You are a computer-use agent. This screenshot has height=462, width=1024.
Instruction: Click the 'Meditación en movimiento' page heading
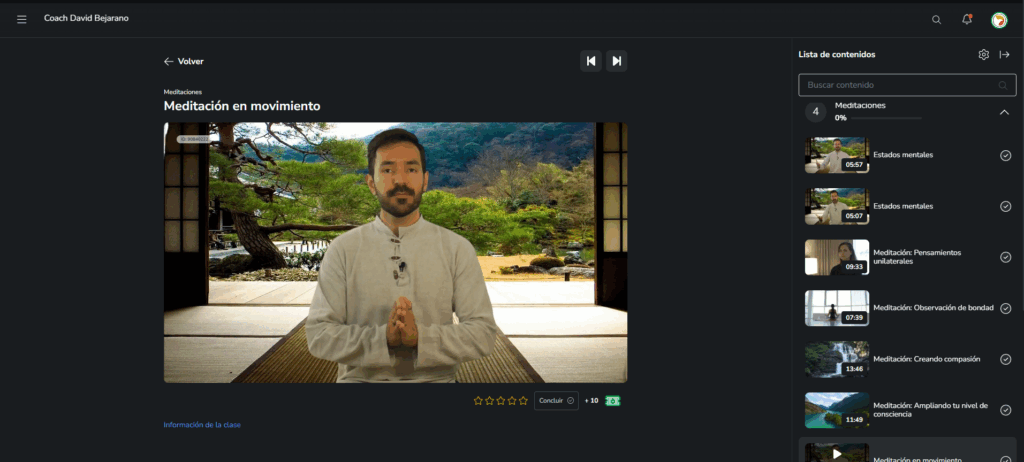pos(242,106)
